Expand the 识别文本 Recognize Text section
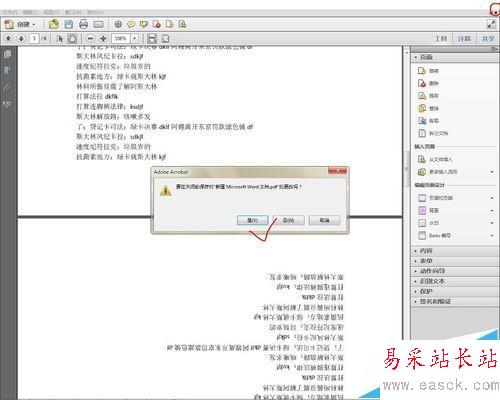Image resolution: width=500 pixels, height=400 pixels. (455, 281)
